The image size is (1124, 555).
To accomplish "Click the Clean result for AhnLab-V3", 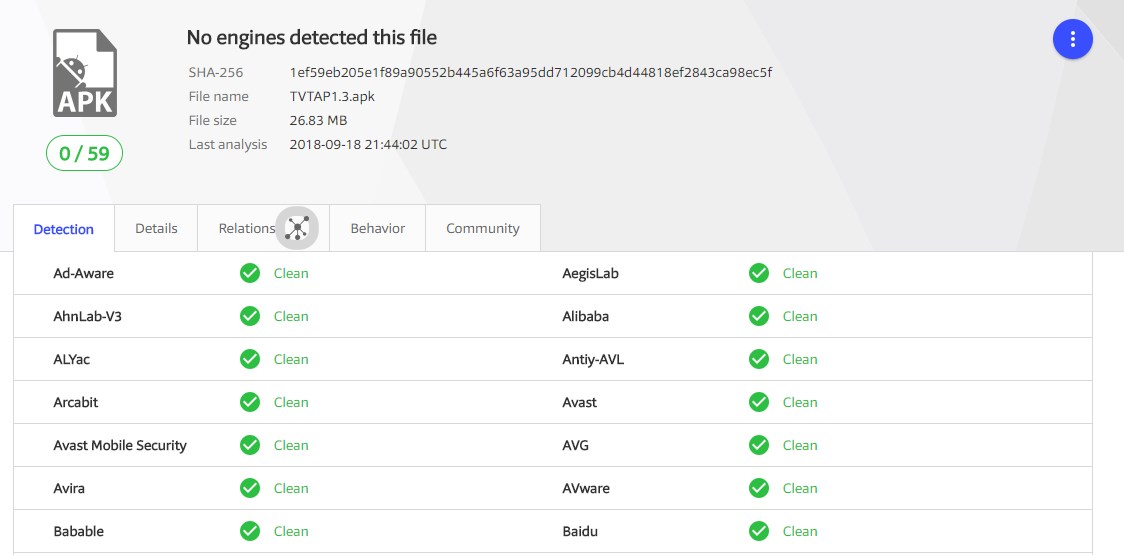I will [x=291, y=316].
